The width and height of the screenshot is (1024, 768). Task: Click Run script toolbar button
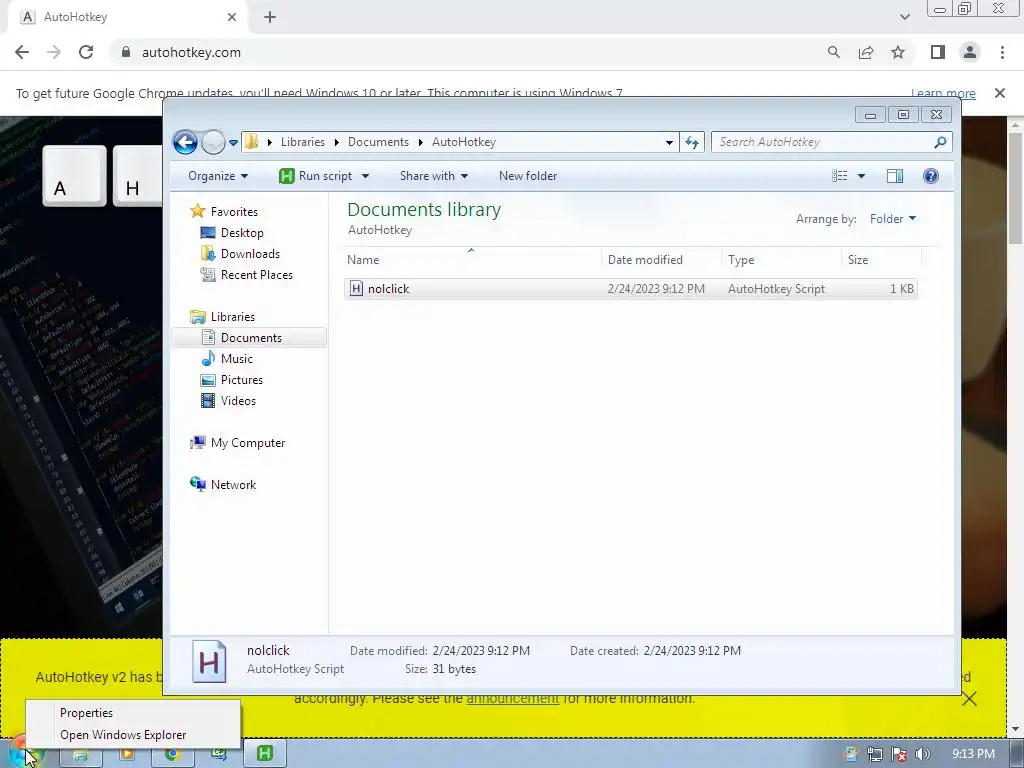pyautogui.click(x=317, y=176)
